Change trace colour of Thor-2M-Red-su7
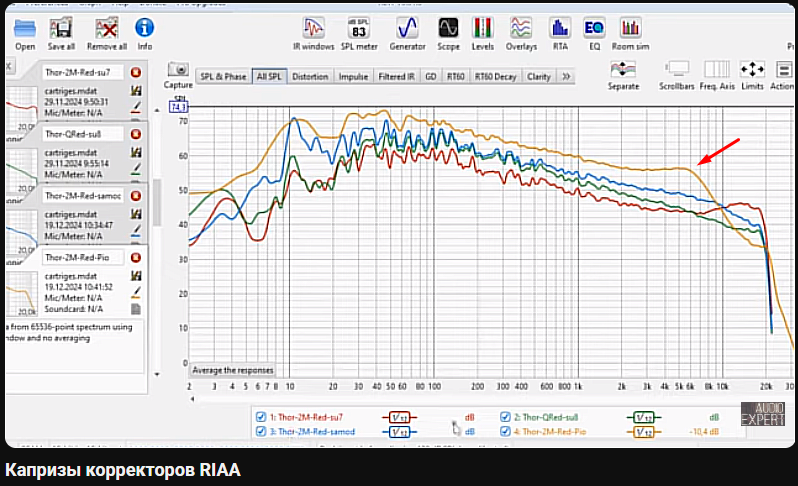 point(136,107)
